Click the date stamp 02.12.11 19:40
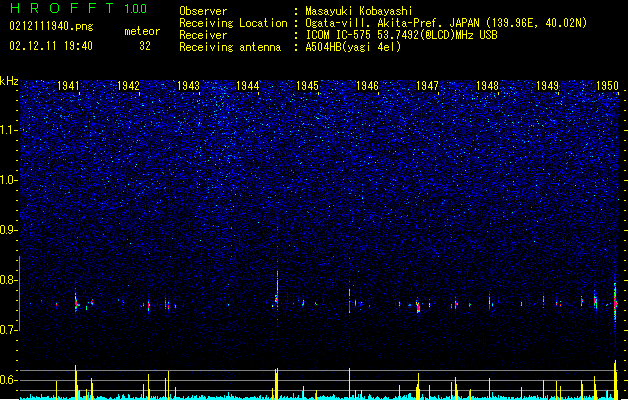Viewport: 629px width, 400px height. pyautogui.click(x=51, y=46)
